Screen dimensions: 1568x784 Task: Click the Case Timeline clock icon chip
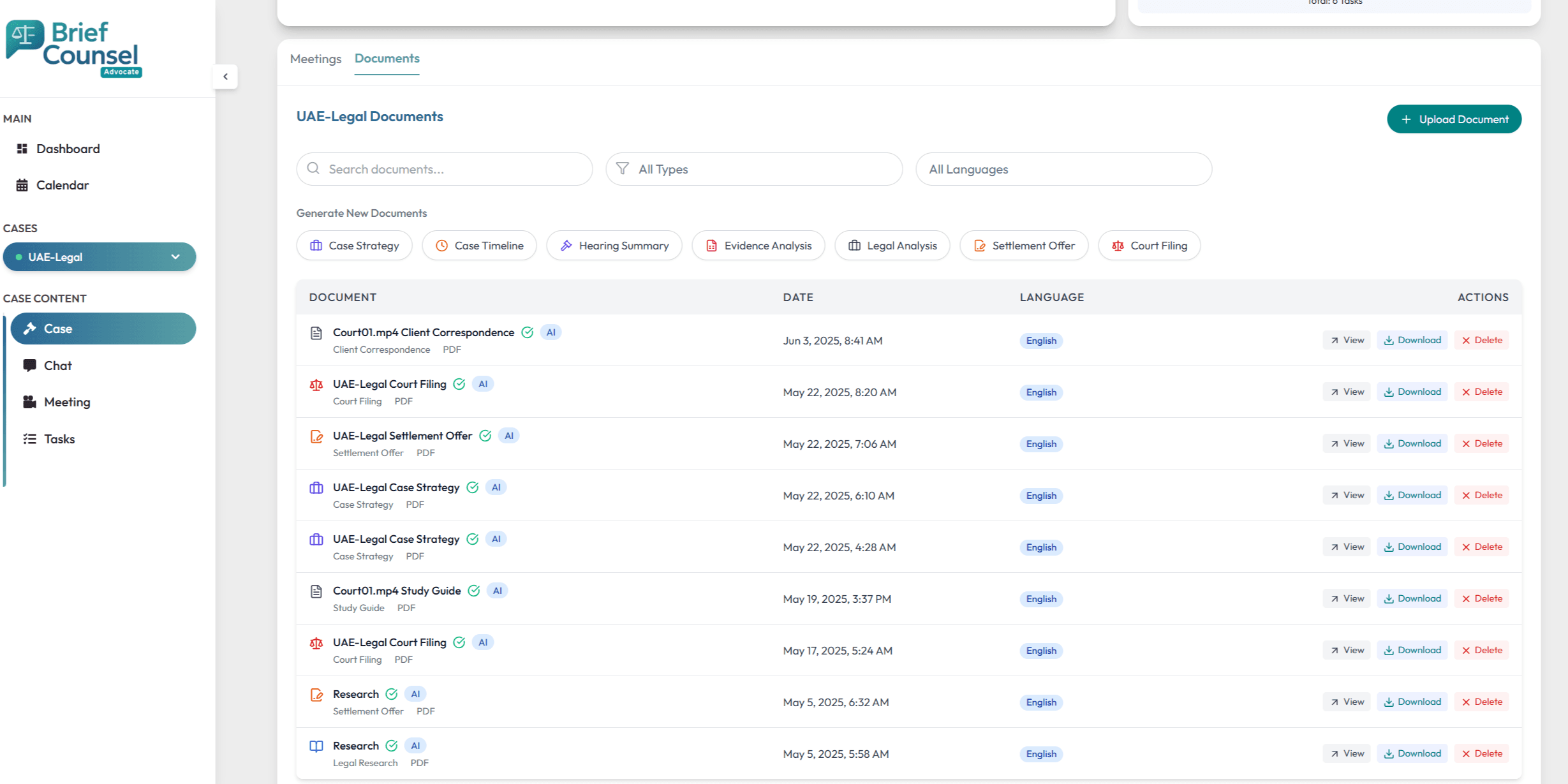click(441, 246)
